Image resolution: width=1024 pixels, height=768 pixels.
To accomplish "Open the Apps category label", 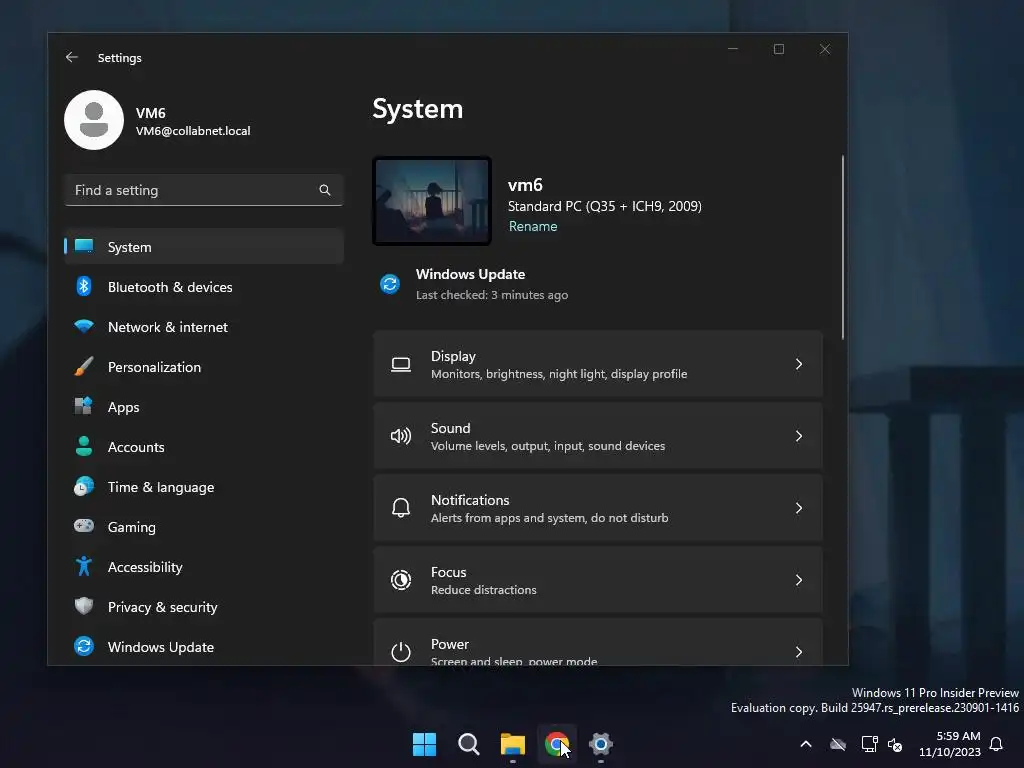I will pyautogui.click(x=123, y=407).
